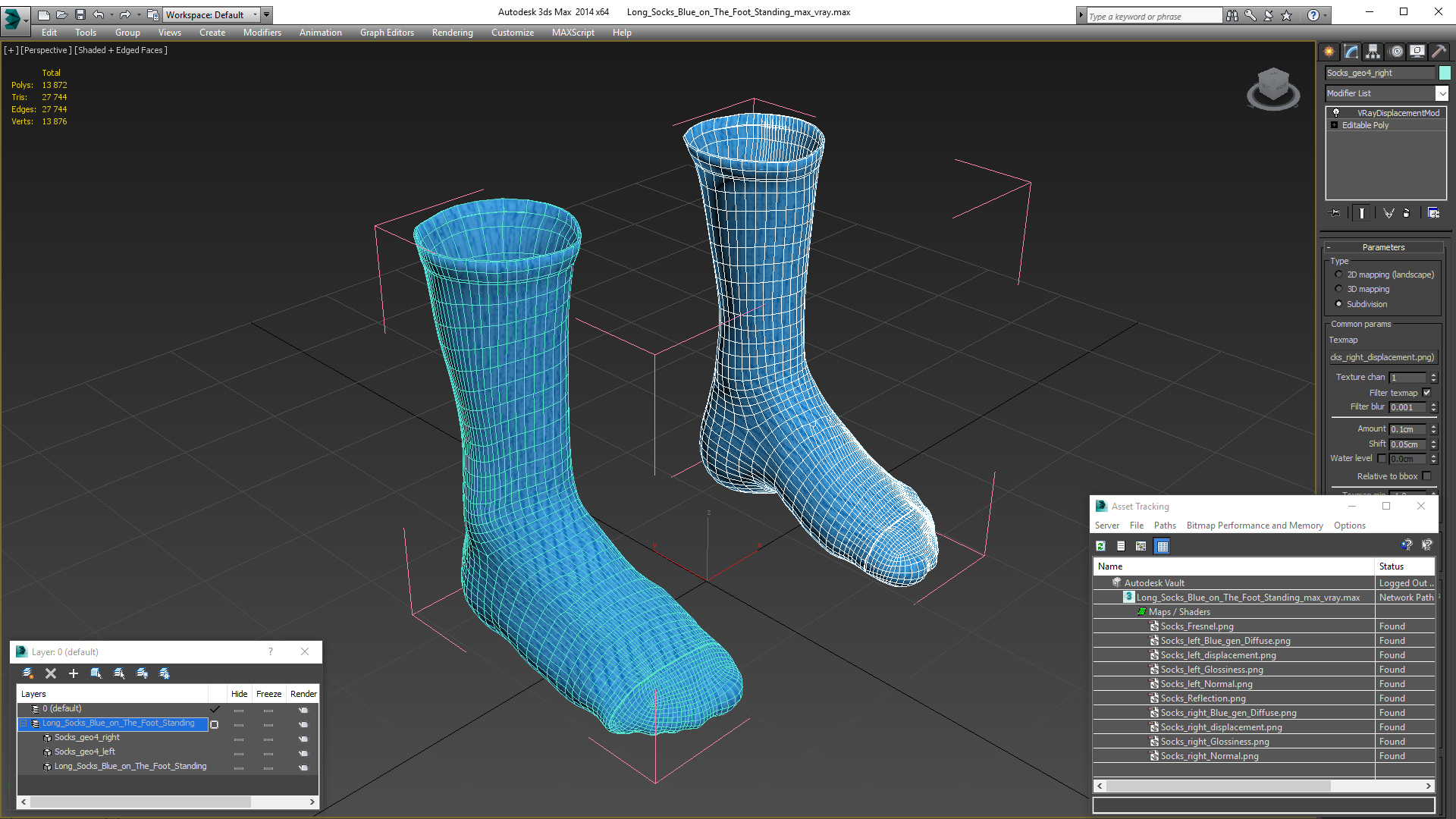Click the Hide column header in Layer dialog
This screenshot has width=1456, height=819.
pos(239,694)
